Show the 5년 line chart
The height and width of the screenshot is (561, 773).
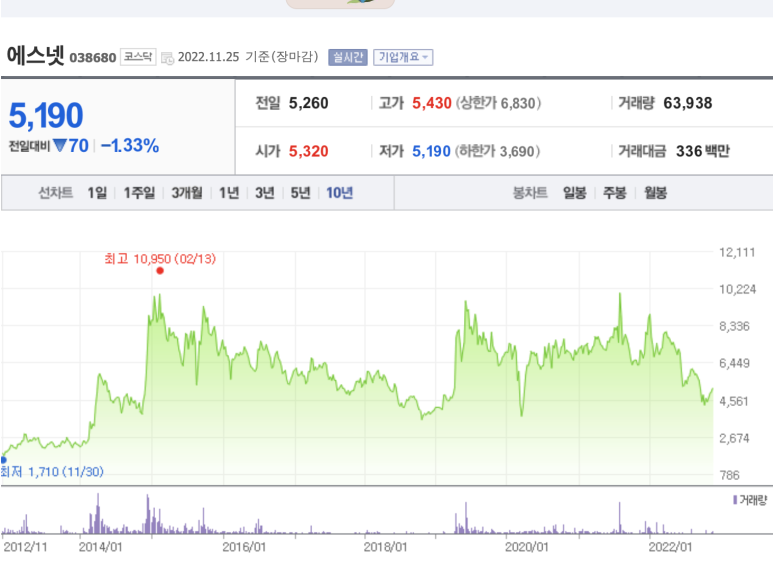tap(300, 193)
